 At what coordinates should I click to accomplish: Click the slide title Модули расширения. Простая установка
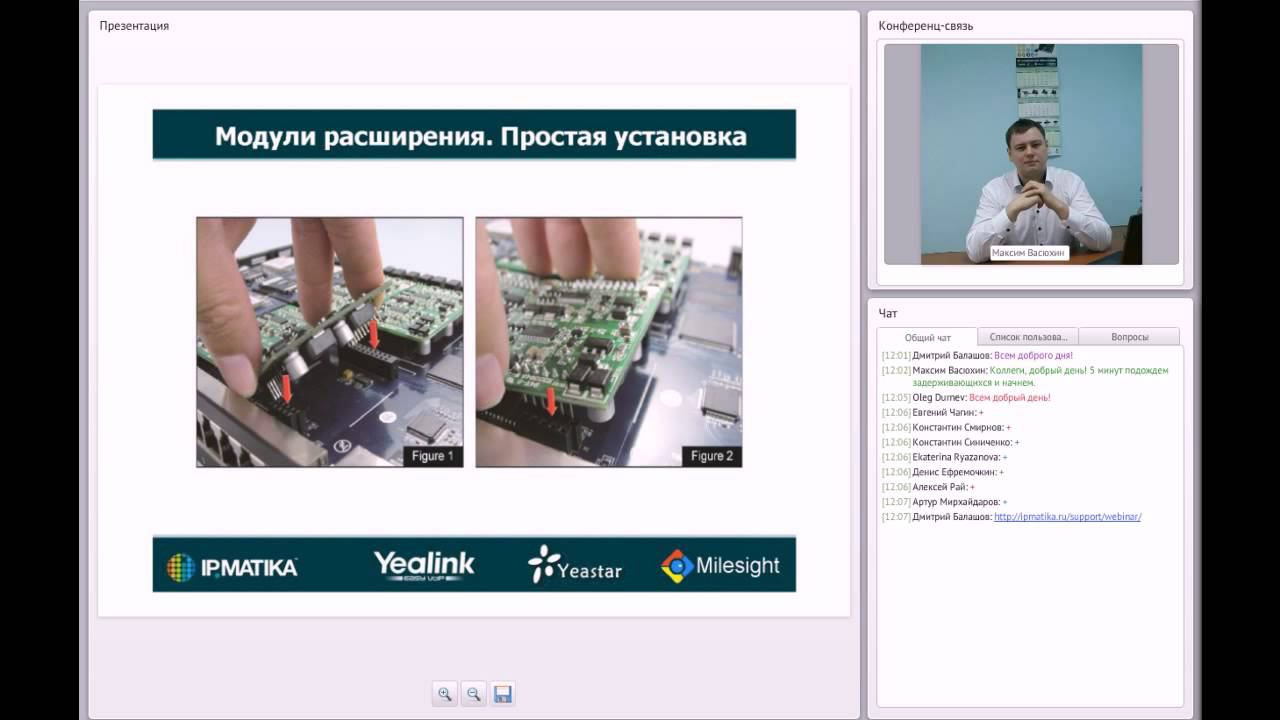pos(481,135)
